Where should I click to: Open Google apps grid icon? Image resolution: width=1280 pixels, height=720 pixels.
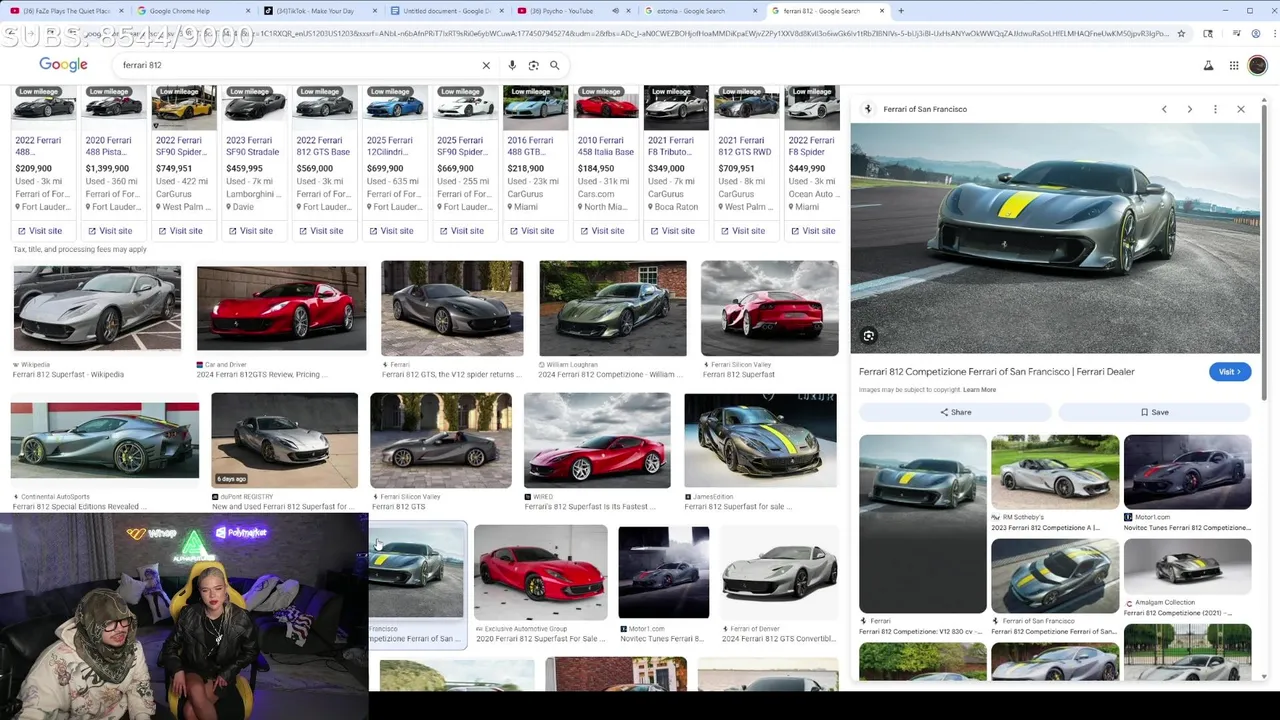pos(1234,66)
